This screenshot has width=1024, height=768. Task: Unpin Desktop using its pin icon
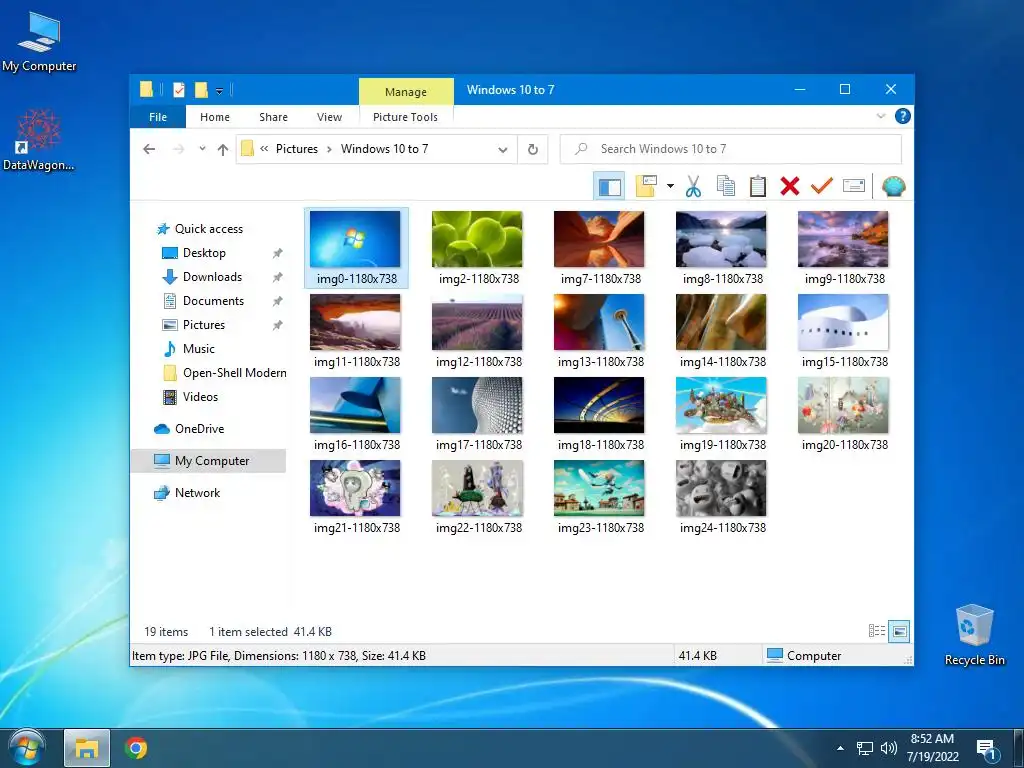[278, 253]
